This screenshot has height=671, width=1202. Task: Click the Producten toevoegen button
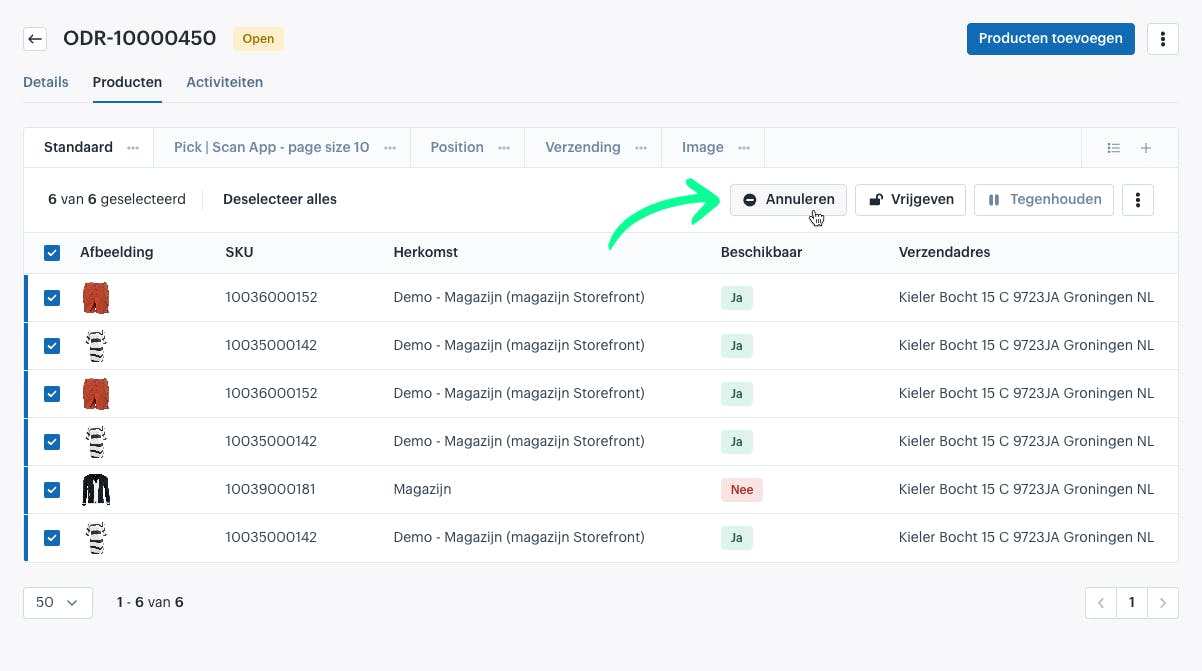(x=1051, y=39)
